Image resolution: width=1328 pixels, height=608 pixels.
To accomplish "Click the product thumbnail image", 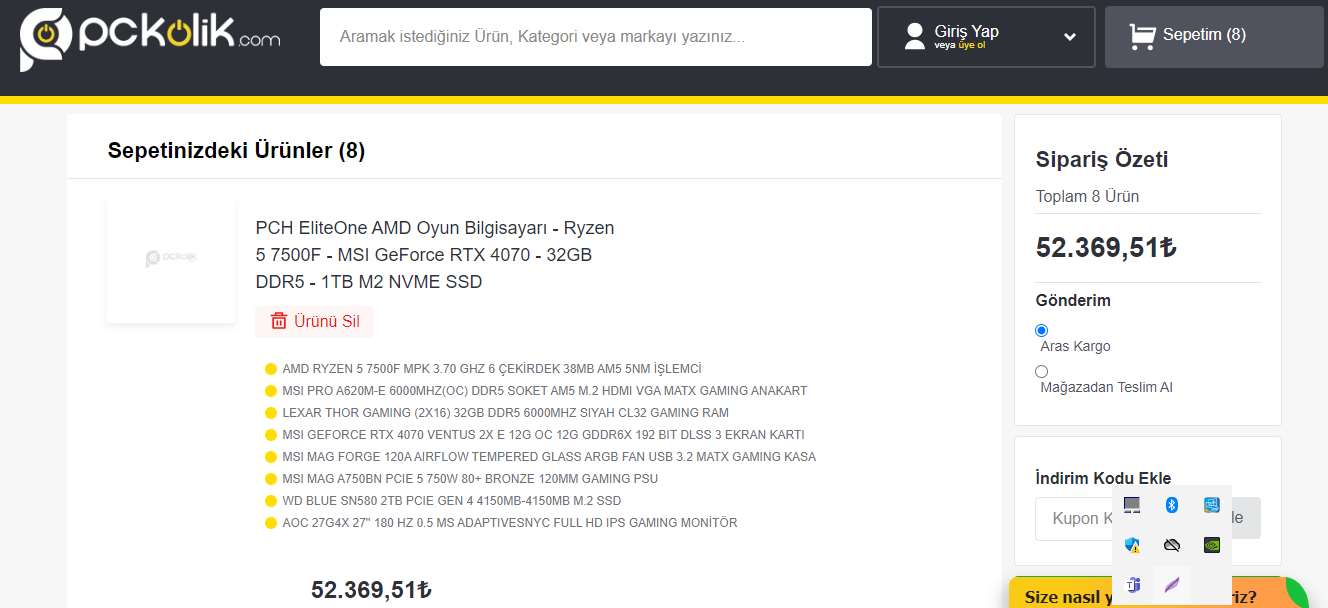I will pyautogui.click(x=171, y=259).
